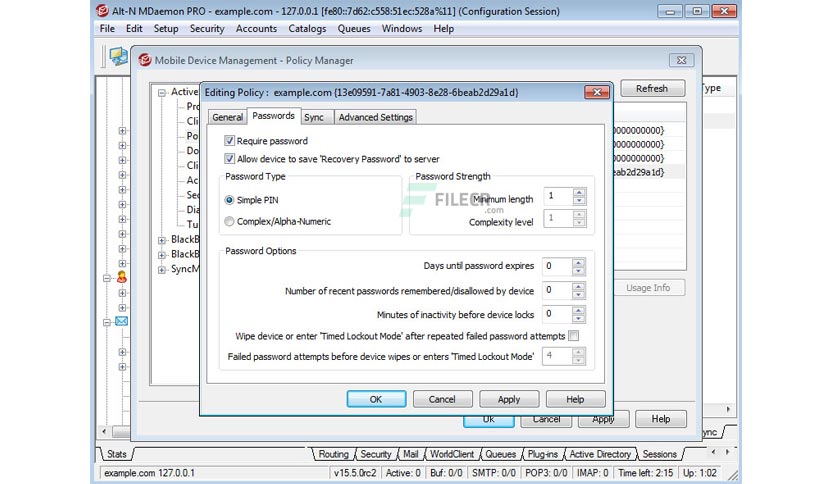Image resolution: width=836 pixels, height=484 pixels.
Task: Click the Minimum length input field
Action: (x=558, y=197)
